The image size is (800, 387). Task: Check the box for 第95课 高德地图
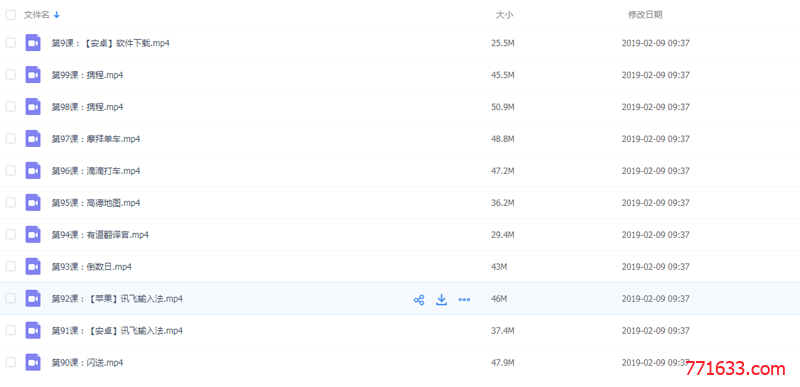(11, 202)
